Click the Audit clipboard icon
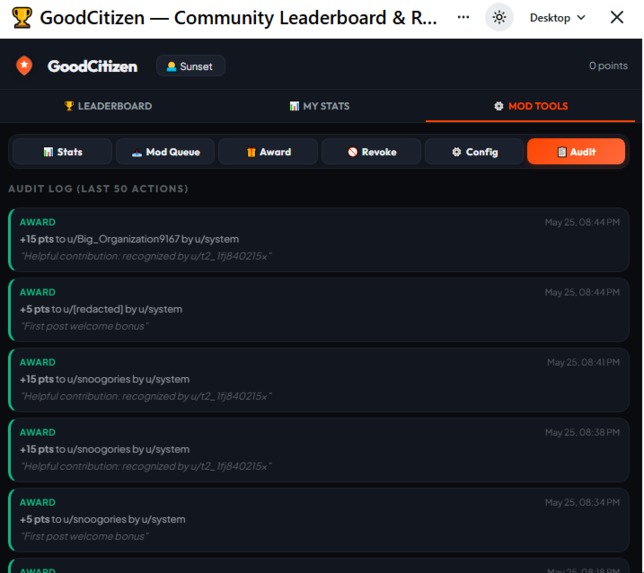Image resolution: width=644 pixels, height=573 pixels. [561, 152]
